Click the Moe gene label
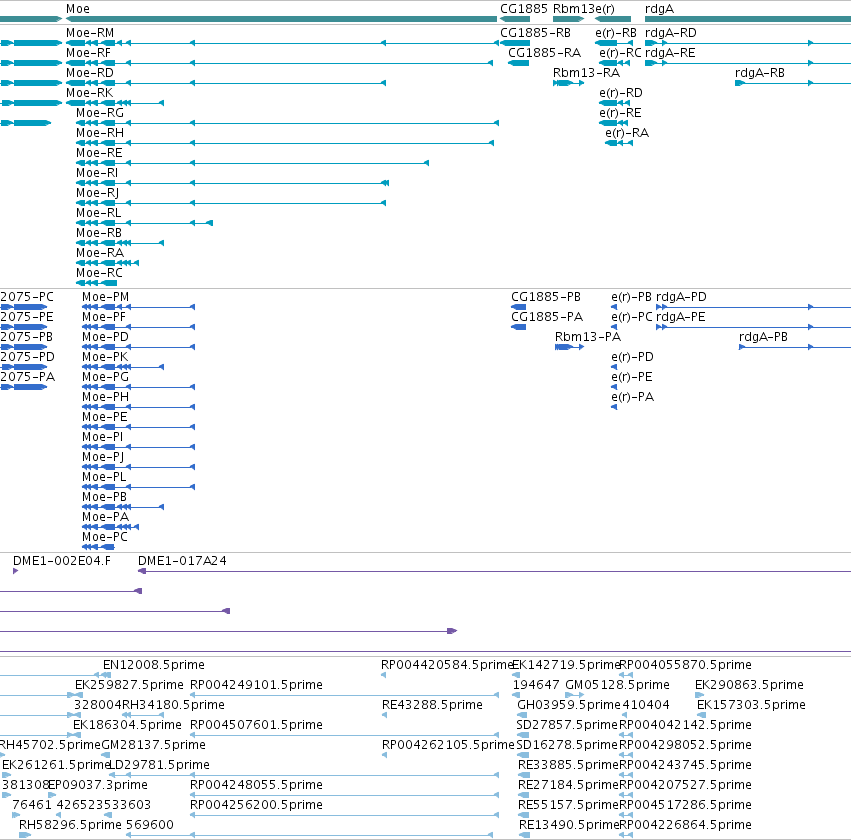 (x=78, y=9)
